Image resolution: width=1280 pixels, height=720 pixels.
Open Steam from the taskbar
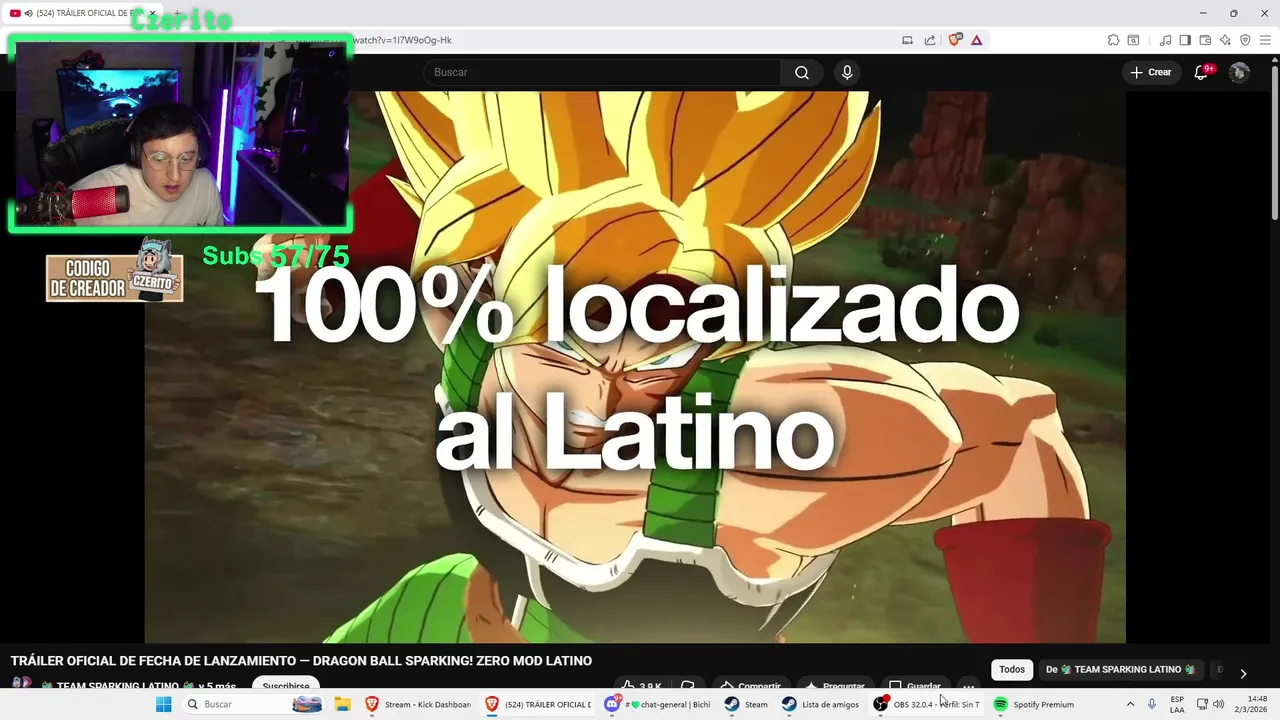(746, 704)
